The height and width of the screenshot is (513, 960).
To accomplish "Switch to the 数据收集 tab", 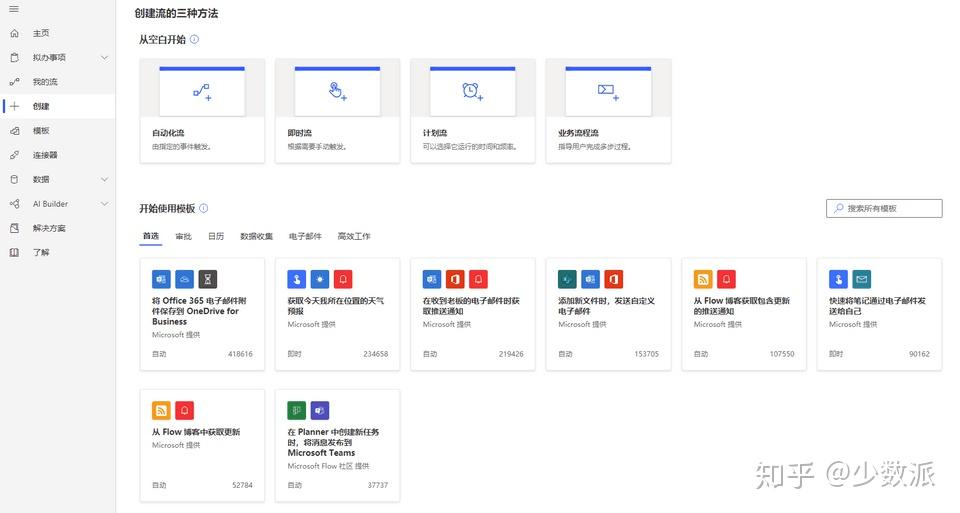I will 257,236.
